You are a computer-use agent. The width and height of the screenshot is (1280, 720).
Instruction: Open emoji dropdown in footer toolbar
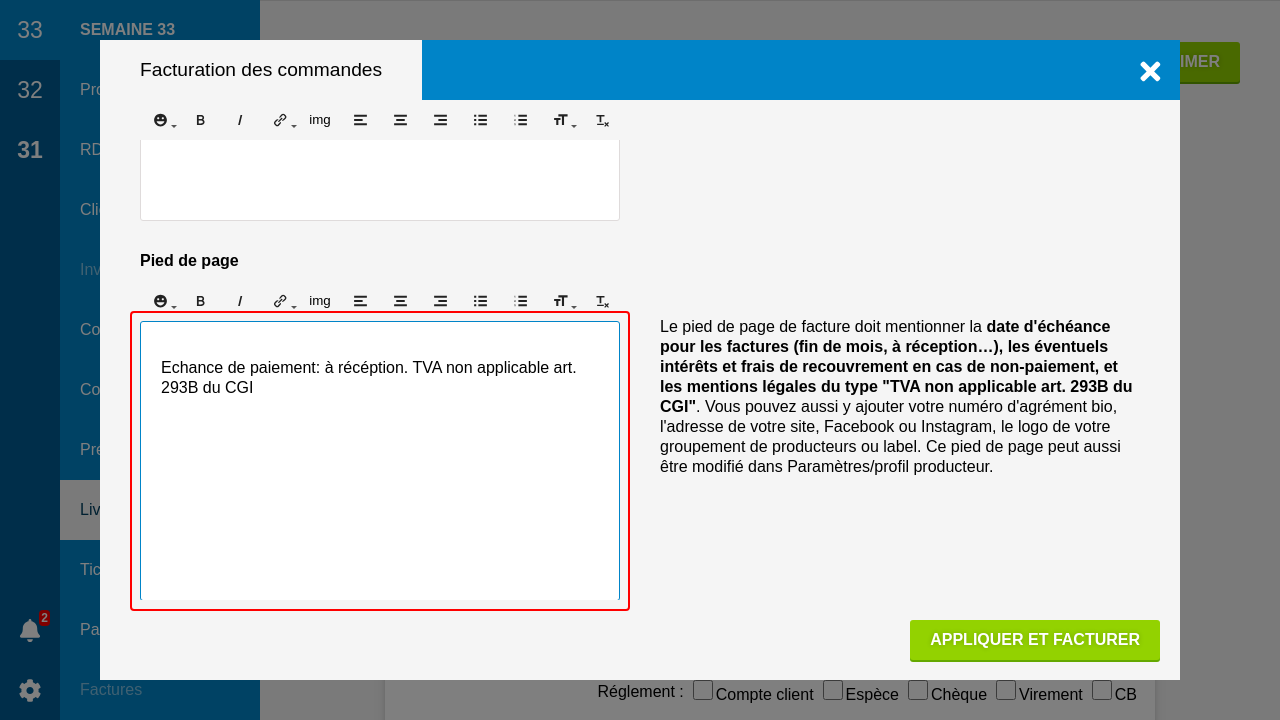click(163, 301)
